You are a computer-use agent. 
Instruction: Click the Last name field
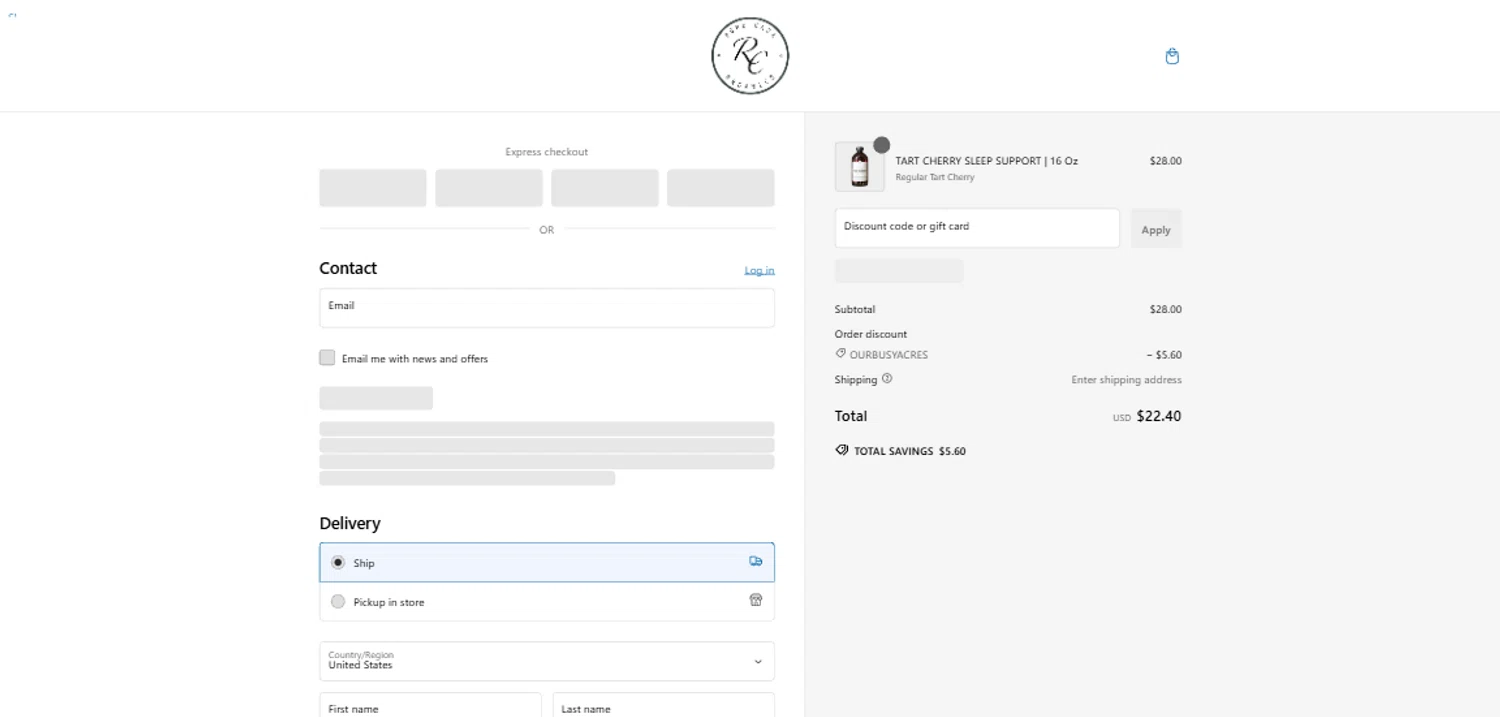click(663, 706)
